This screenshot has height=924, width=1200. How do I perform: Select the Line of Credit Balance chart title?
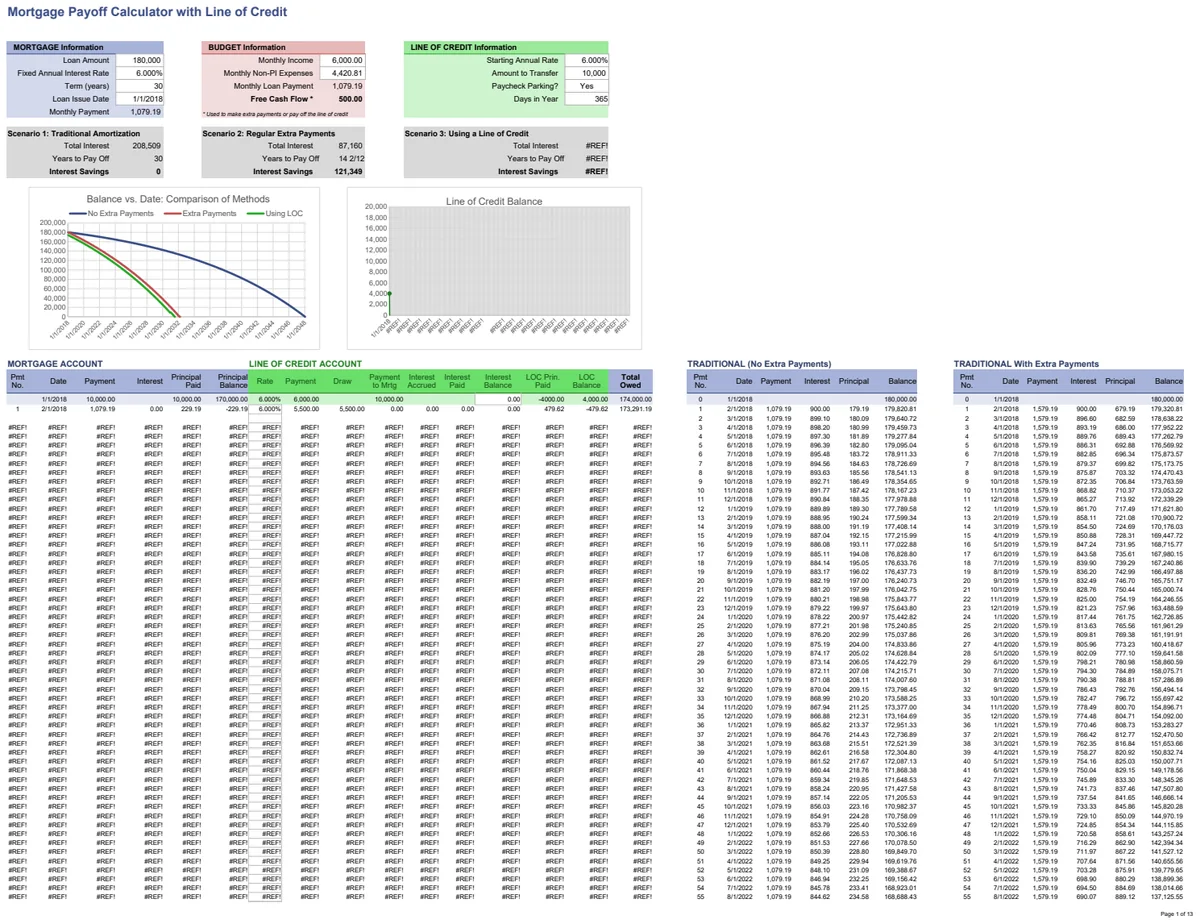[496, 202]
